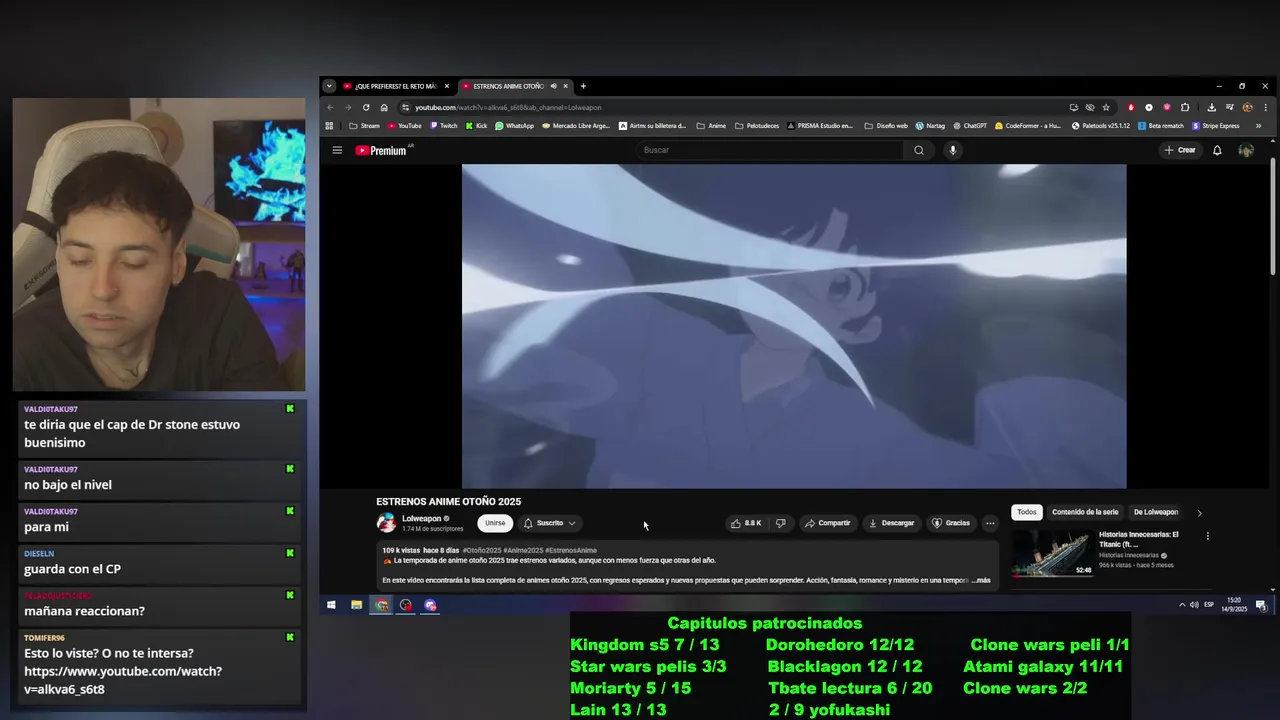
Task: Open options for Historias Innecesarias video
Action: pyautogui.click(x=1207, y=536)
